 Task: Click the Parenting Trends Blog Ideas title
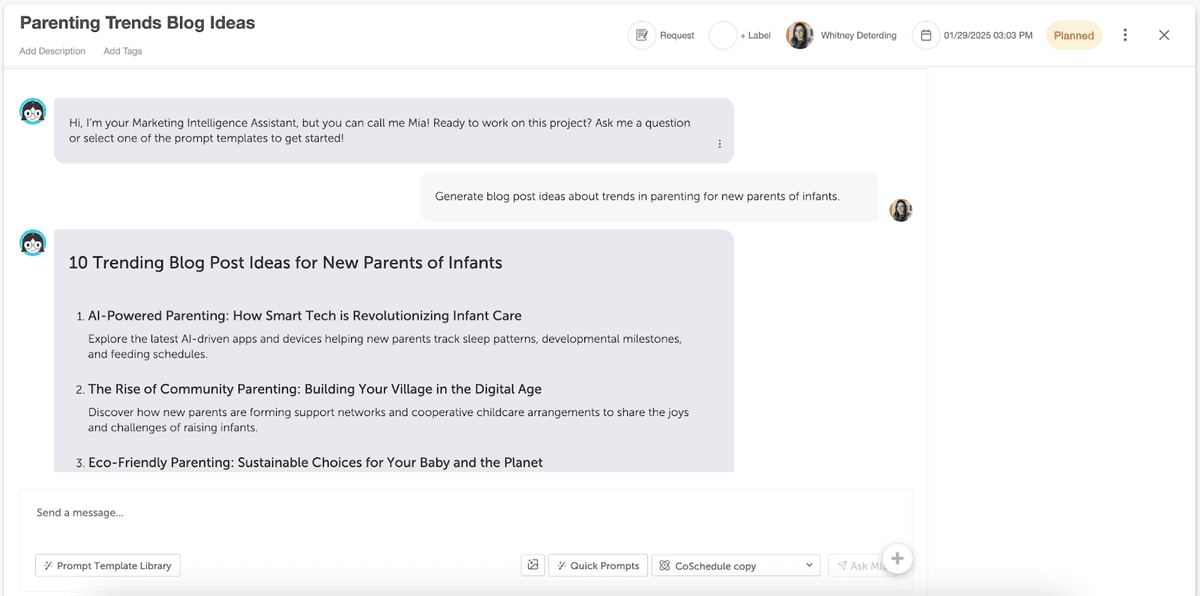137,23
